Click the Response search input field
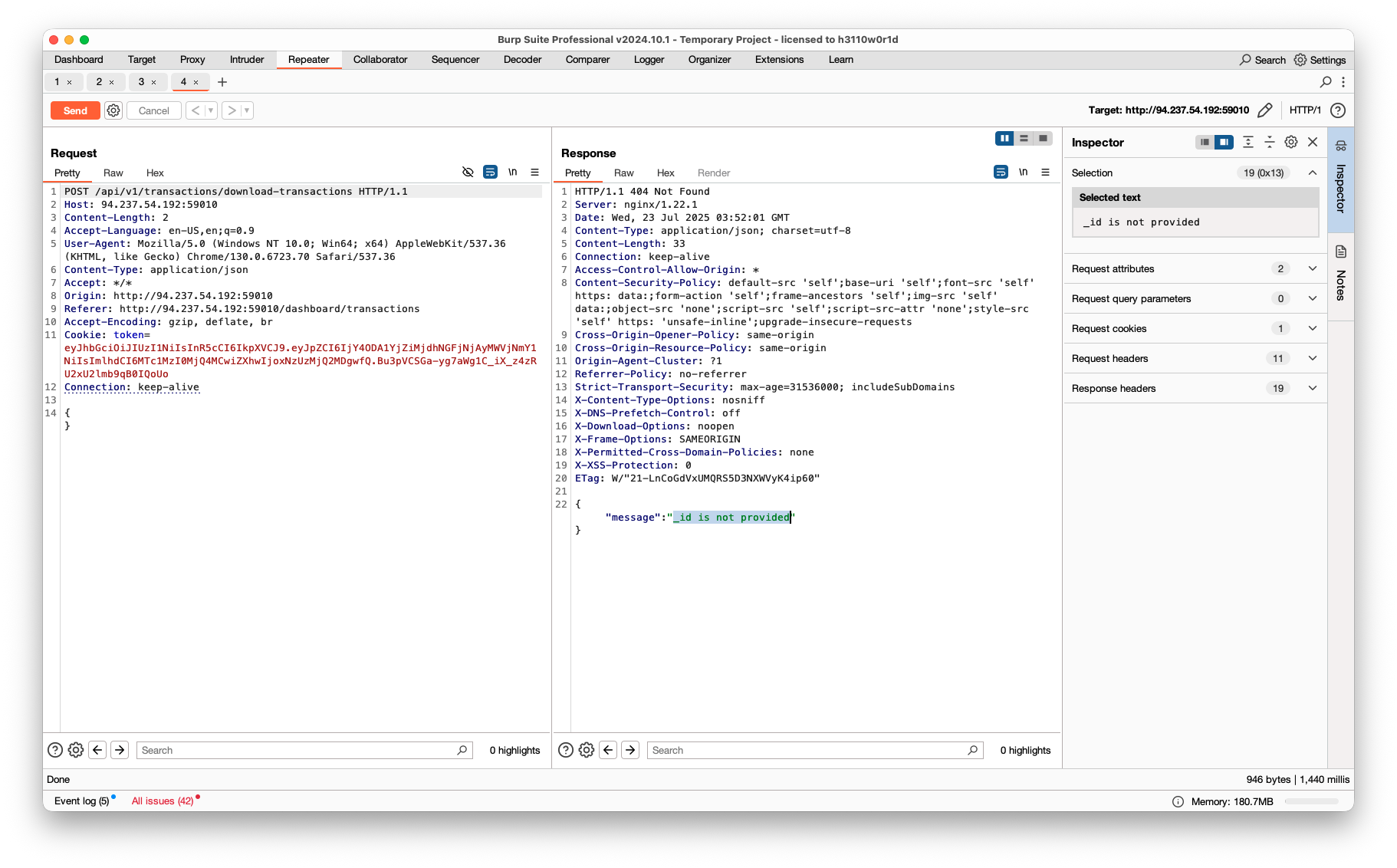The height and width of the screenshot is (868, 1397). tap(814, 751)
